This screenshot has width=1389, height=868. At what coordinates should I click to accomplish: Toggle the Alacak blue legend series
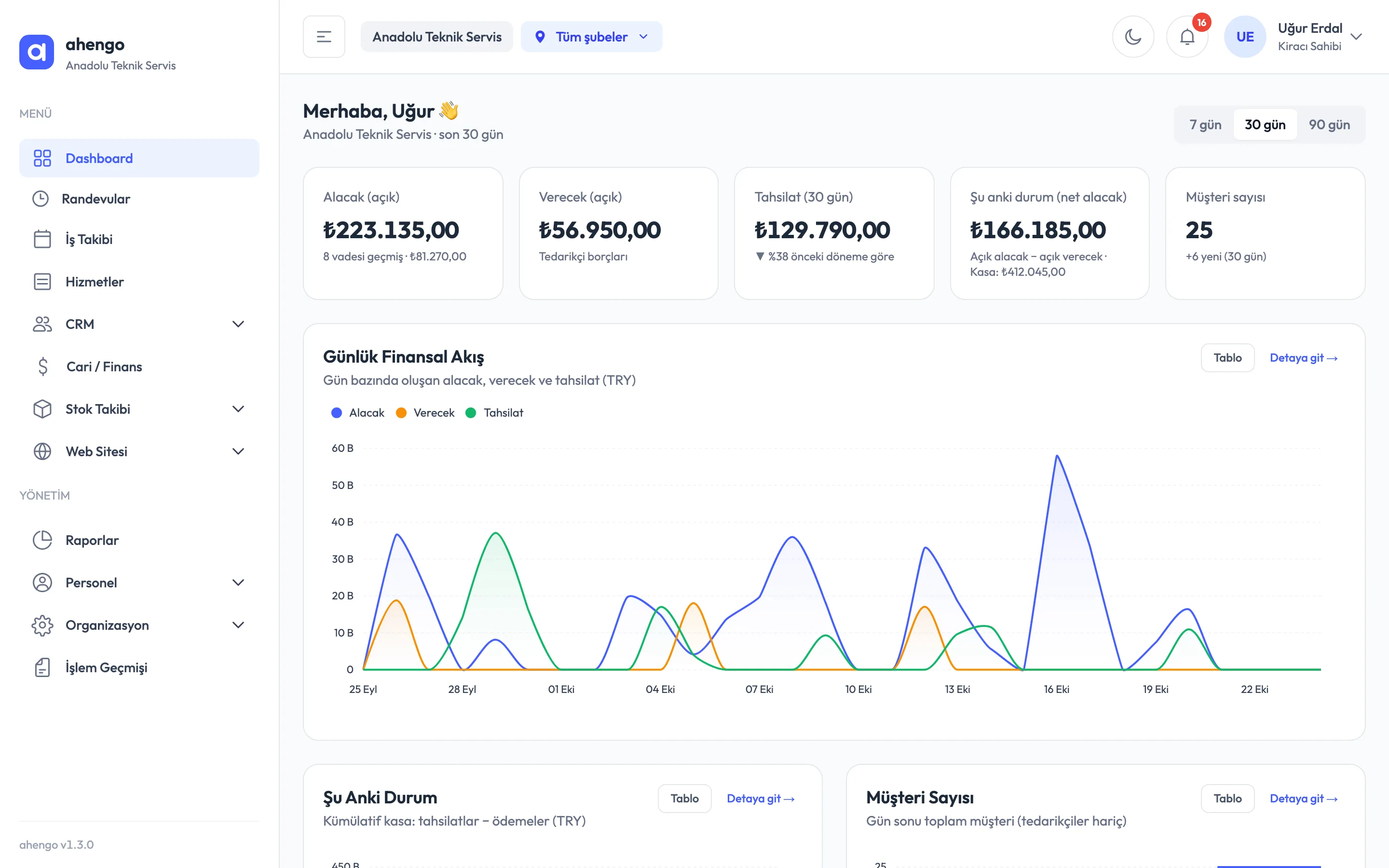pyautogui.click(x=357, y=413)
